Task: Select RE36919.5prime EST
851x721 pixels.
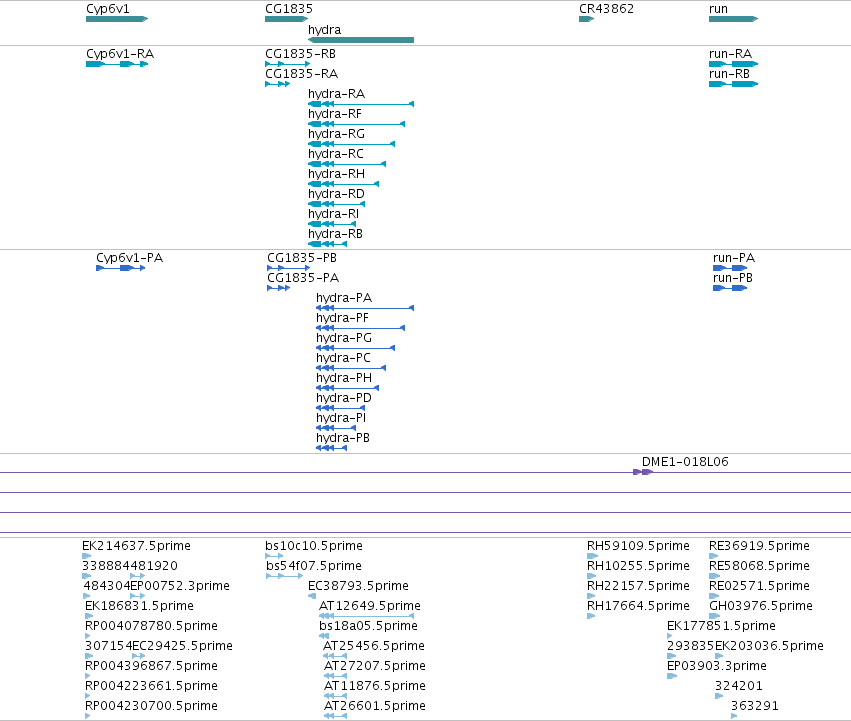Action: point(714,556)
